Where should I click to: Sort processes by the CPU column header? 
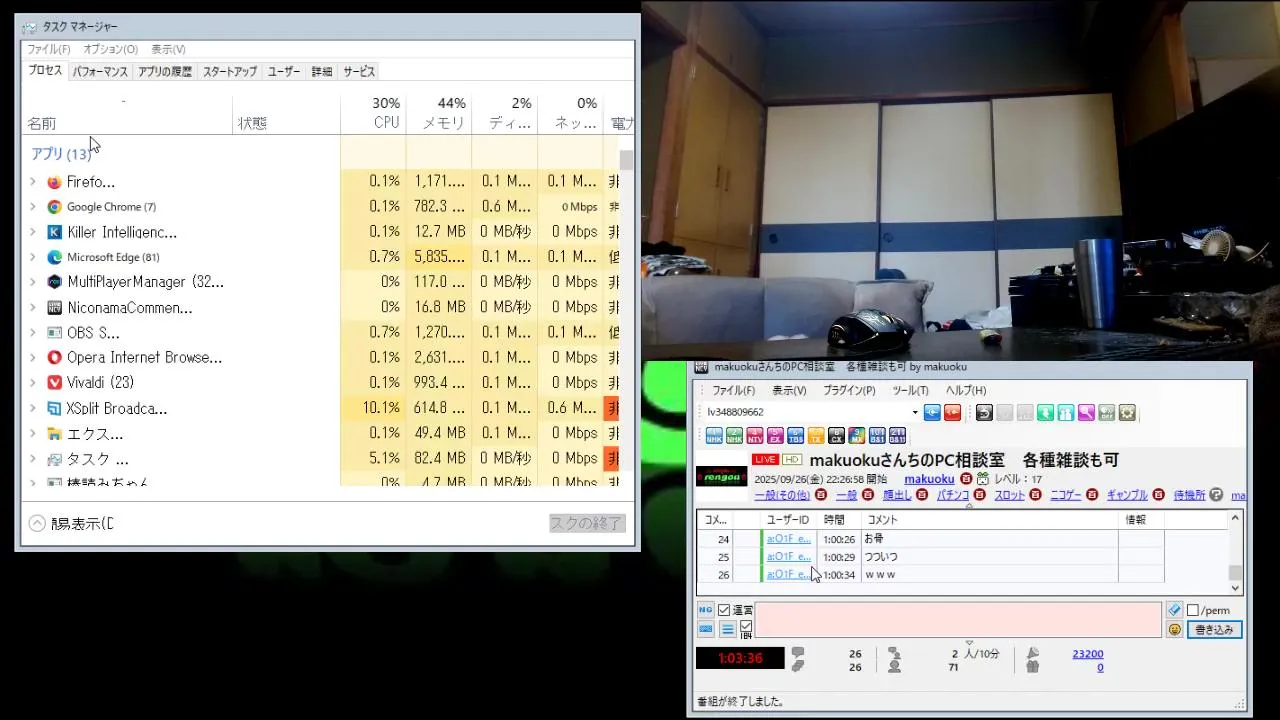pyautogui.click(x=373, y=113)
